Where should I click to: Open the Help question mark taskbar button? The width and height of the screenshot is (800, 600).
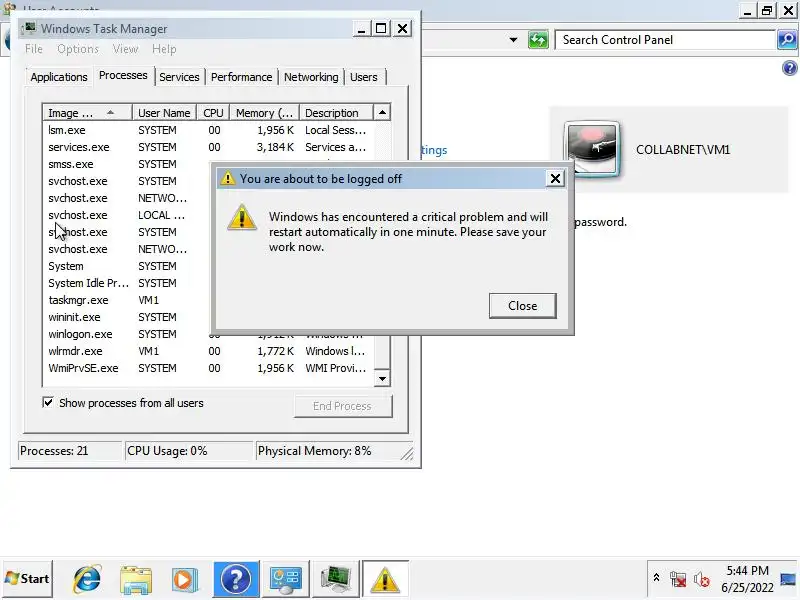(236, 579)
